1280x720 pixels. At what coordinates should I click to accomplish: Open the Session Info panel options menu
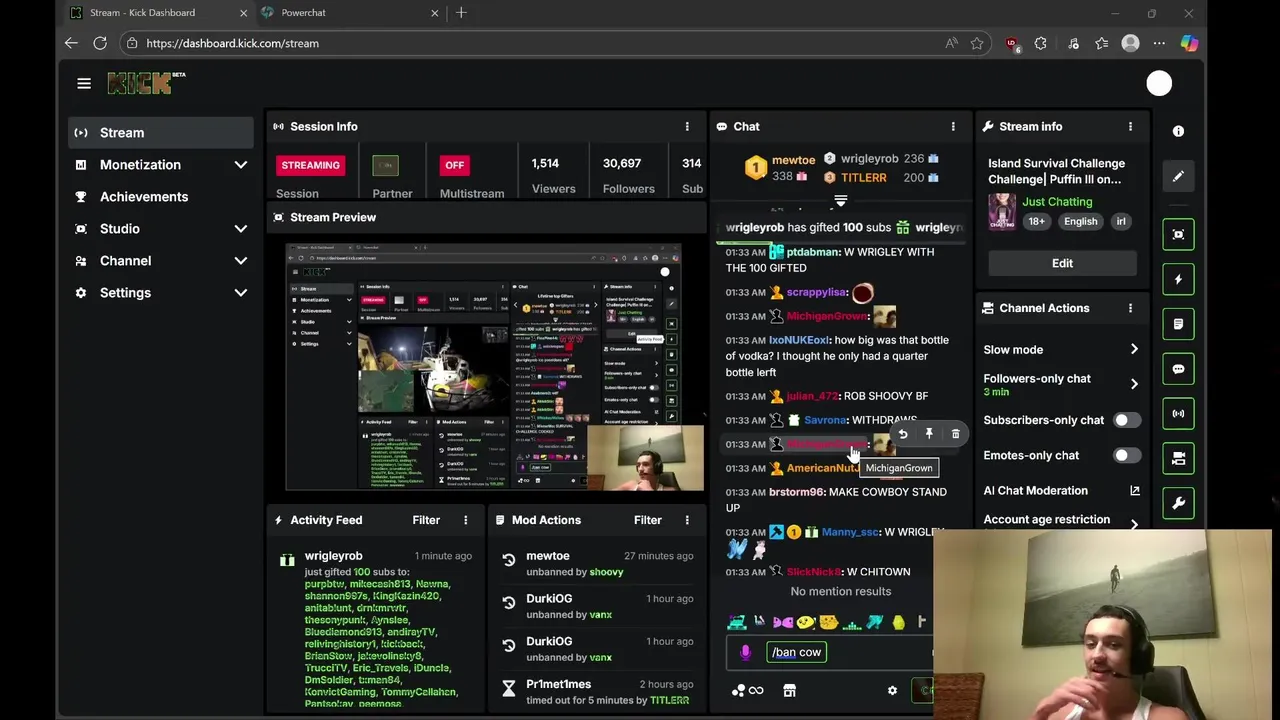687,127
